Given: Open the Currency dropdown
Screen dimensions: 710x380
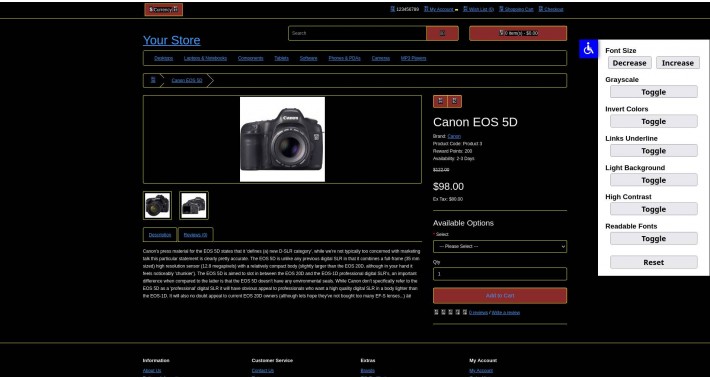Looking at the screenshot, I should click(x=163, y=10).
